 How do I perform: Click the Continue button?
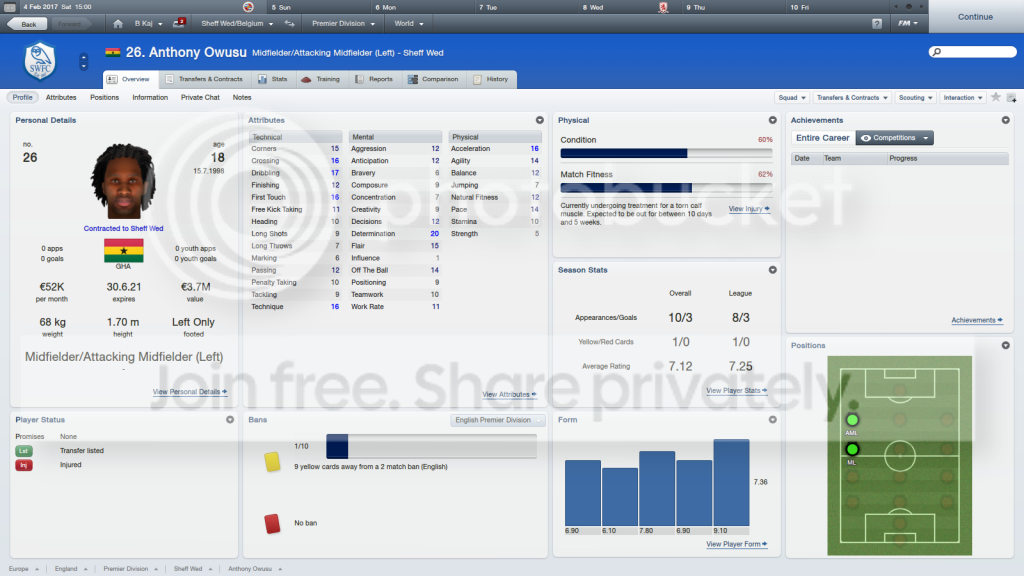coord(976,16)
